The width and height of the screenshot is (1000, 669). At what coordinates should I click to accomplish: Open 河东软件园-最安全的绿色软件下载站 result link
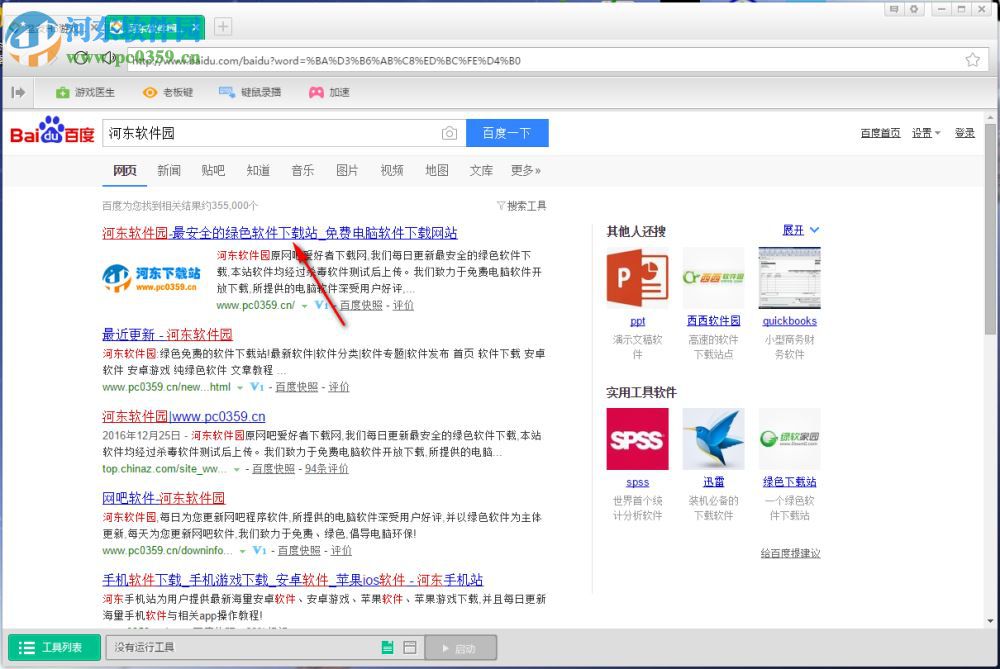pos(279,233)
